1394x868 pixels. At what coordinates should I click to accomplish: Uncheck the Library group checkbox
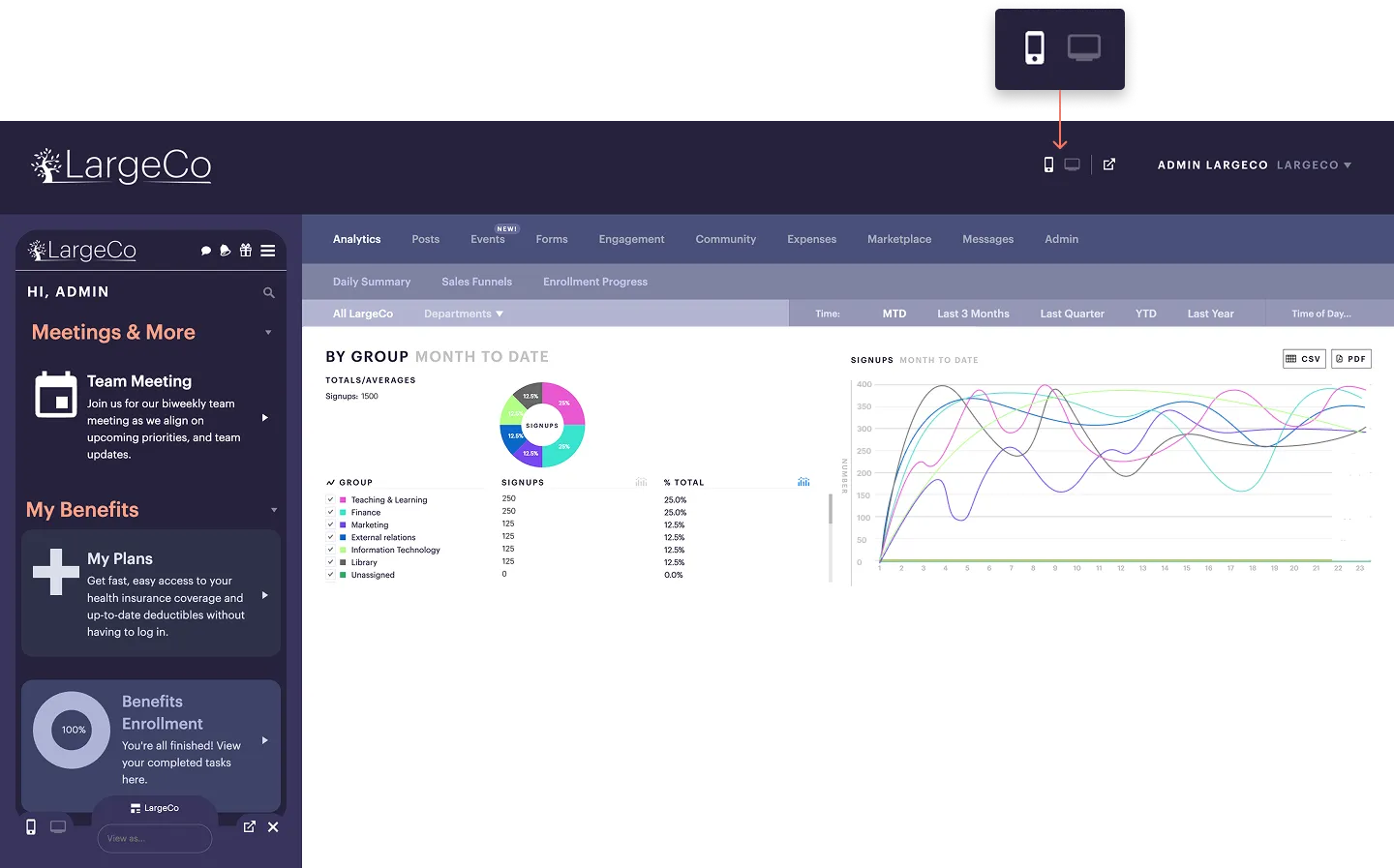tap(330, 562)
